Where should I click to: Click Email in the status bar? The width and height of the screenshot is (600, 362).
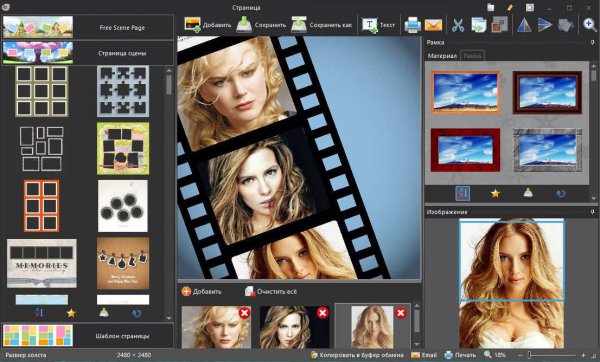[424, 355]
